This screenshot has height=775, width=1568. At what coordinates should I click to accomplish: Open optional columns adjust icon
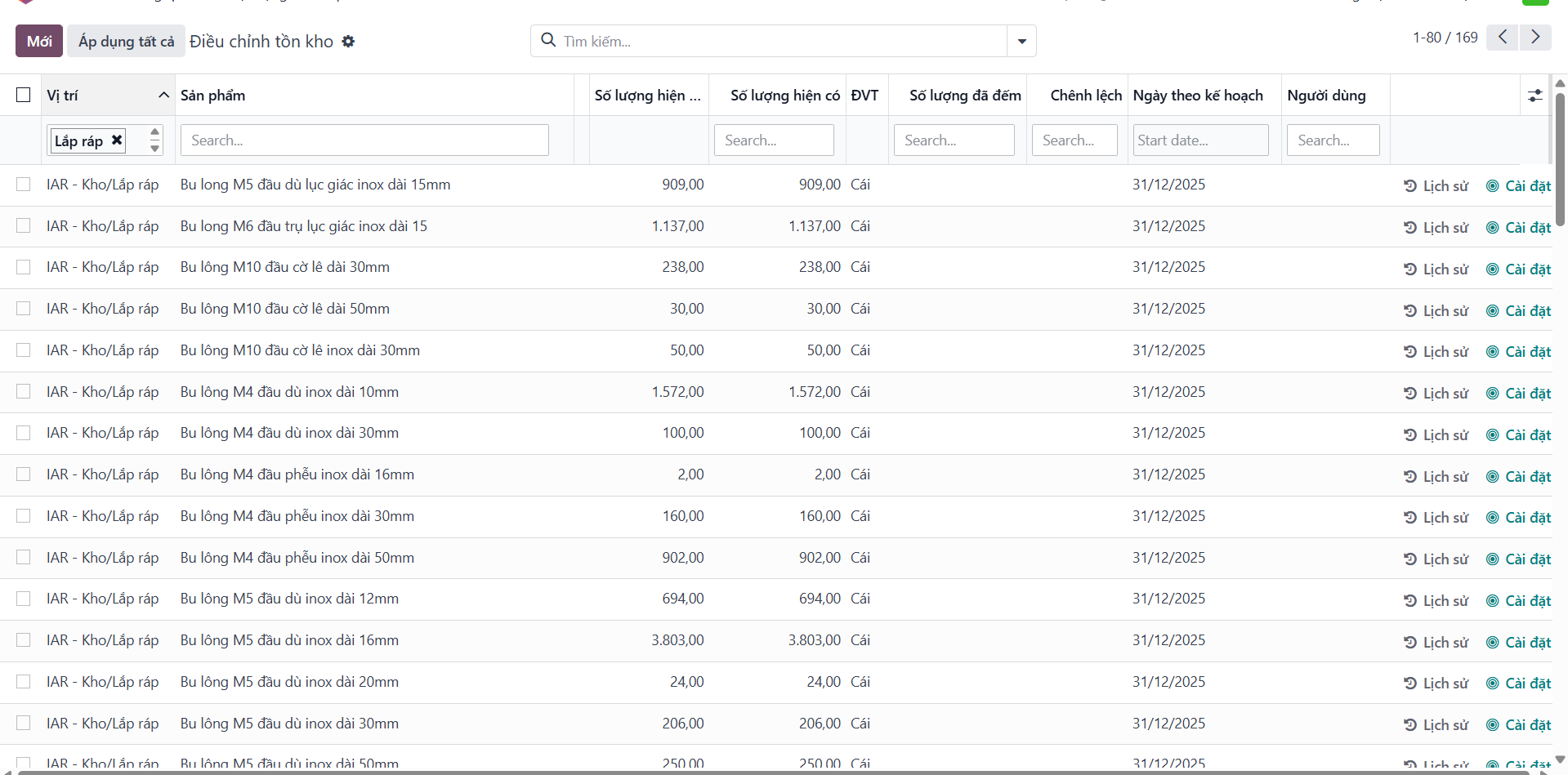(1535, 96)
